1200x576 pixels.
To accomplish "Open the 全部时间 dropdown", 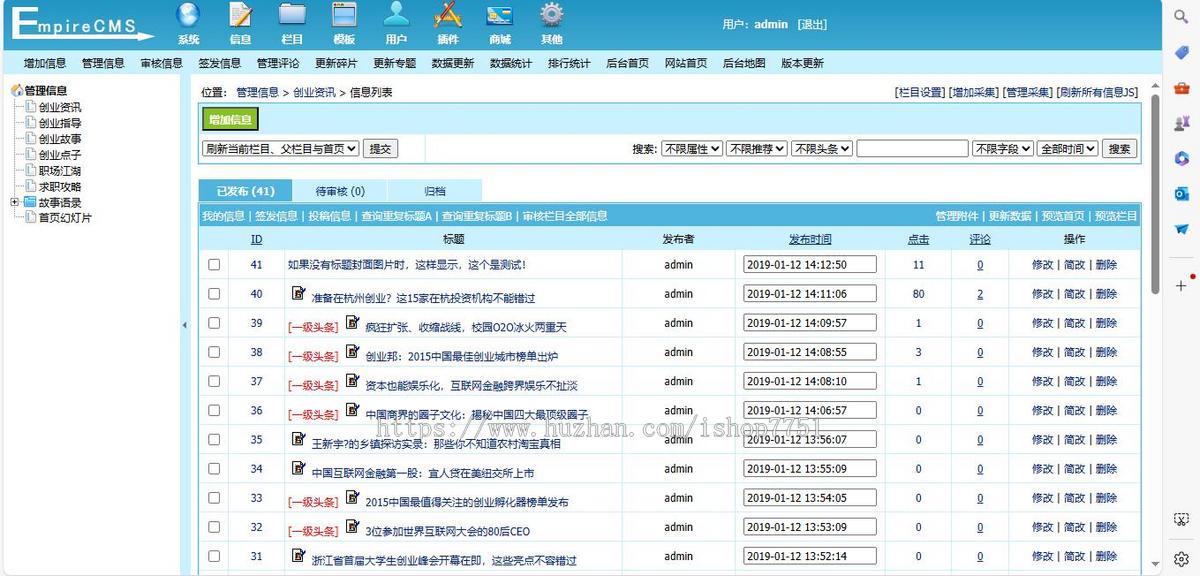I will [1068, 148].
